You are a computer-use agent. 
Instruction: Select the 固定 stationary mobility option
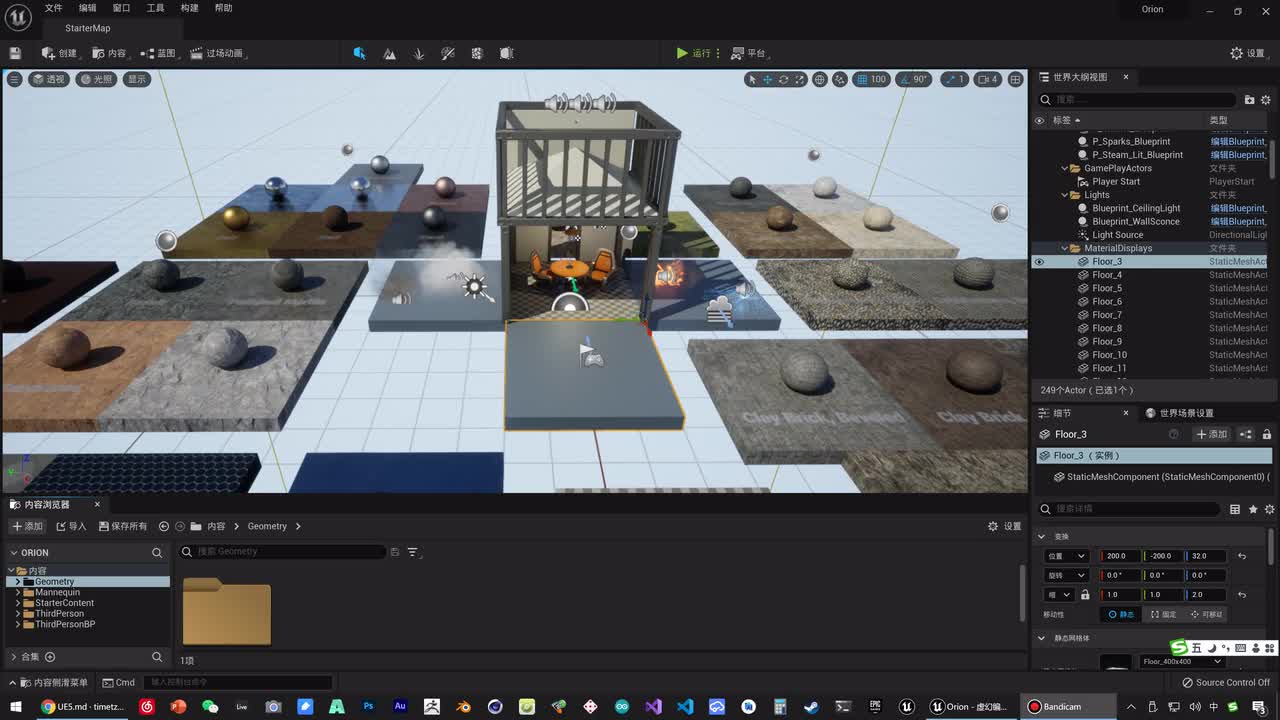click(1163, 614)
